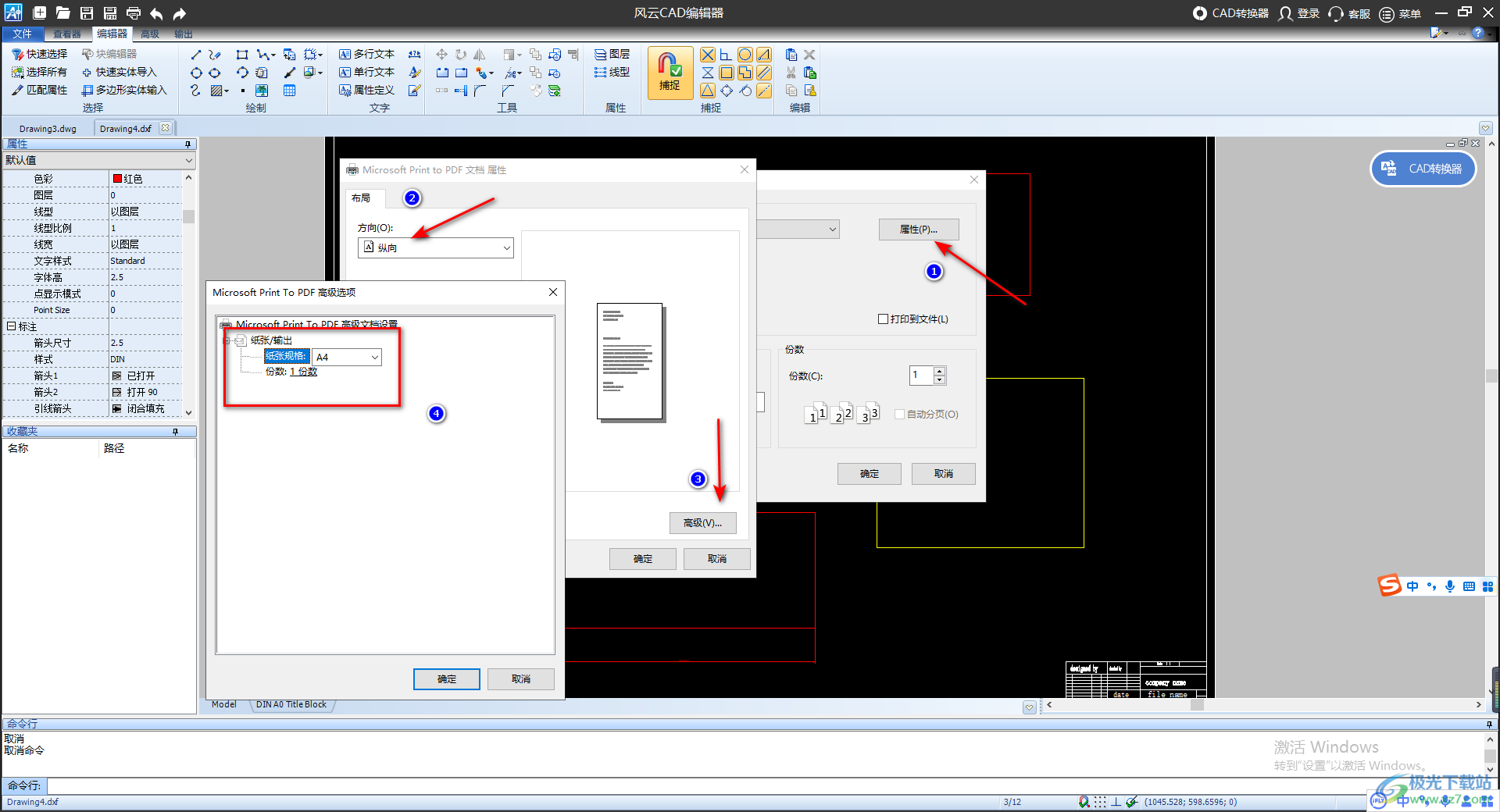The width and height of the screenshot is (1500, 812).
Task: Click the Rotate tool in Tools group
Action: [x=461, y=55]
